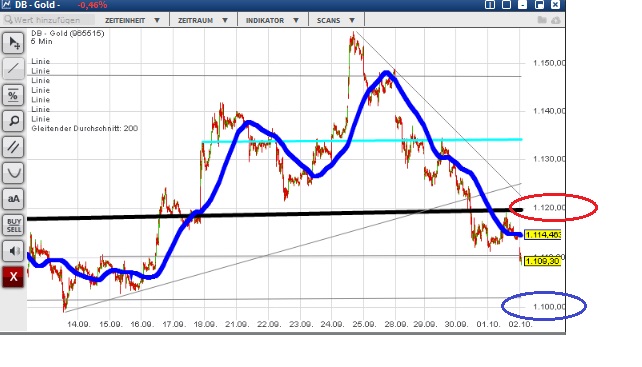Click the chart icon in title bar
Image resolution: width=642 pixels, height=367 pixels.
point(6,5)
